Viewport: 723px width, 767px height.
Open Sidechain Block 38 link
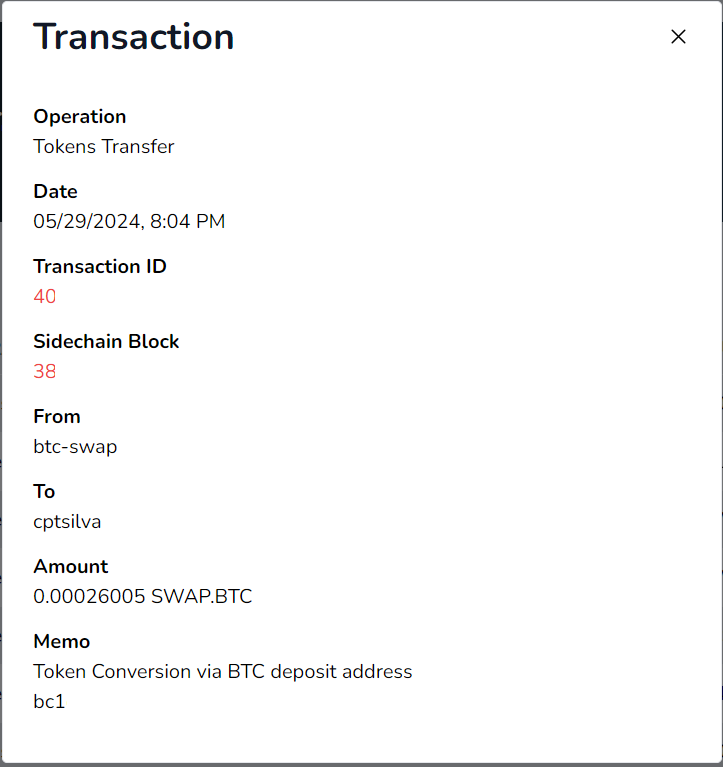click(45, 372)
